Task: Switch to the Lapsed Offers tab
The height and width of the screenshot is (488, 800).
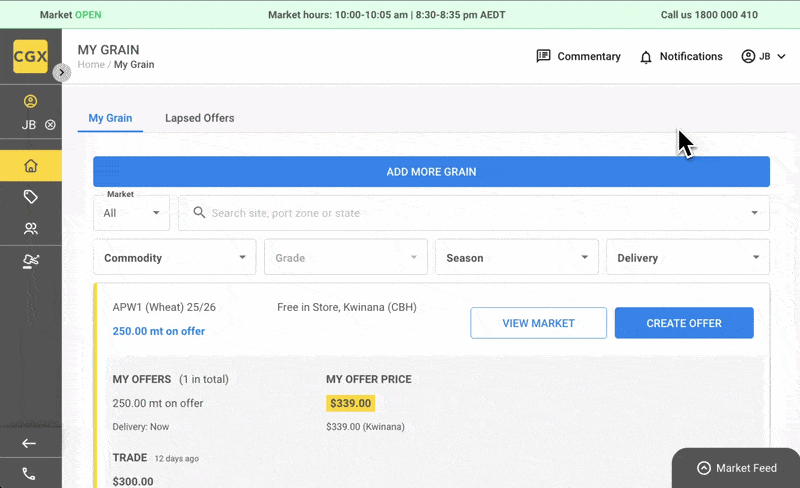Action: [x=199, y=118]
